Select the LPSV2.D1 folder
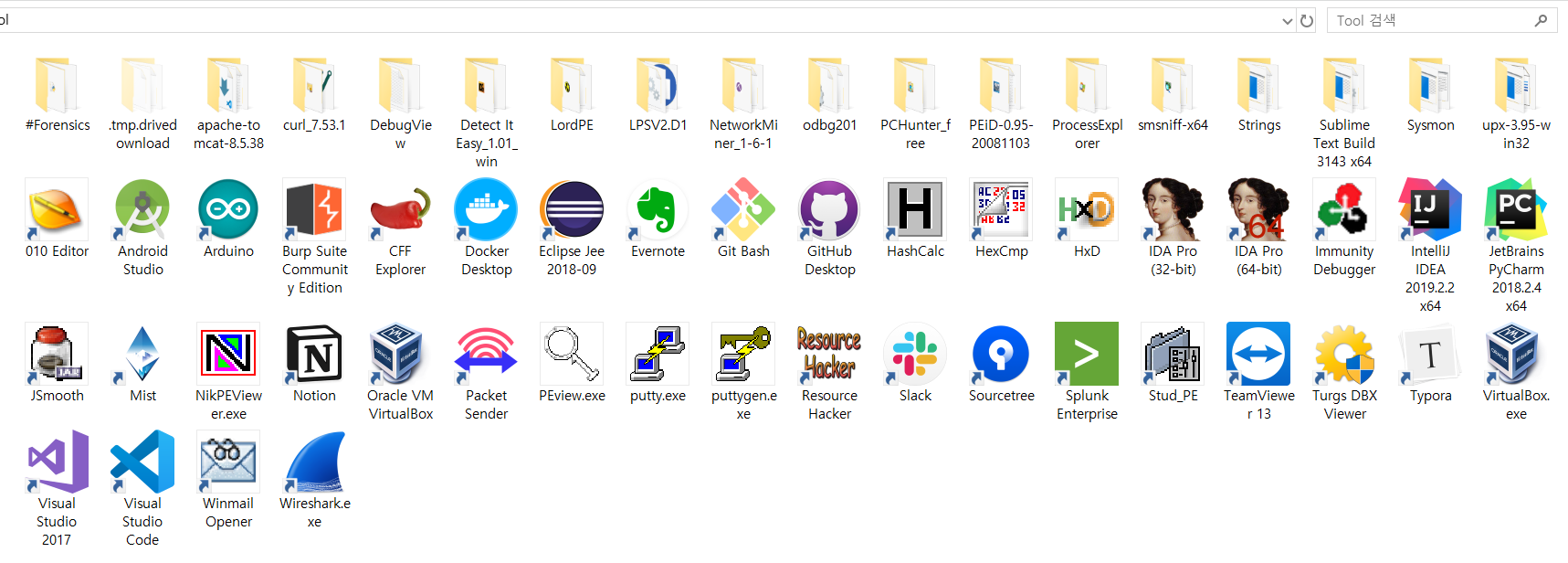 658,84
